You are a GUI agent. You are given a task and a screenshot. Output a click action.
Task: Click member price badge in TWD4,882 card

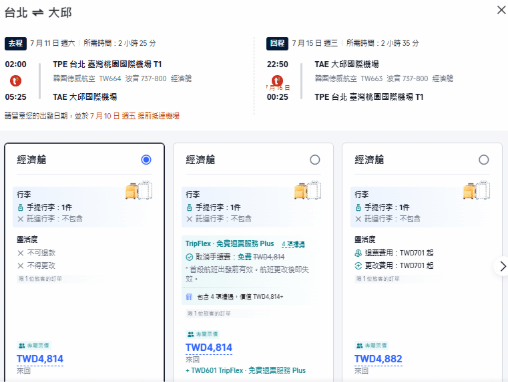point(372,345)
